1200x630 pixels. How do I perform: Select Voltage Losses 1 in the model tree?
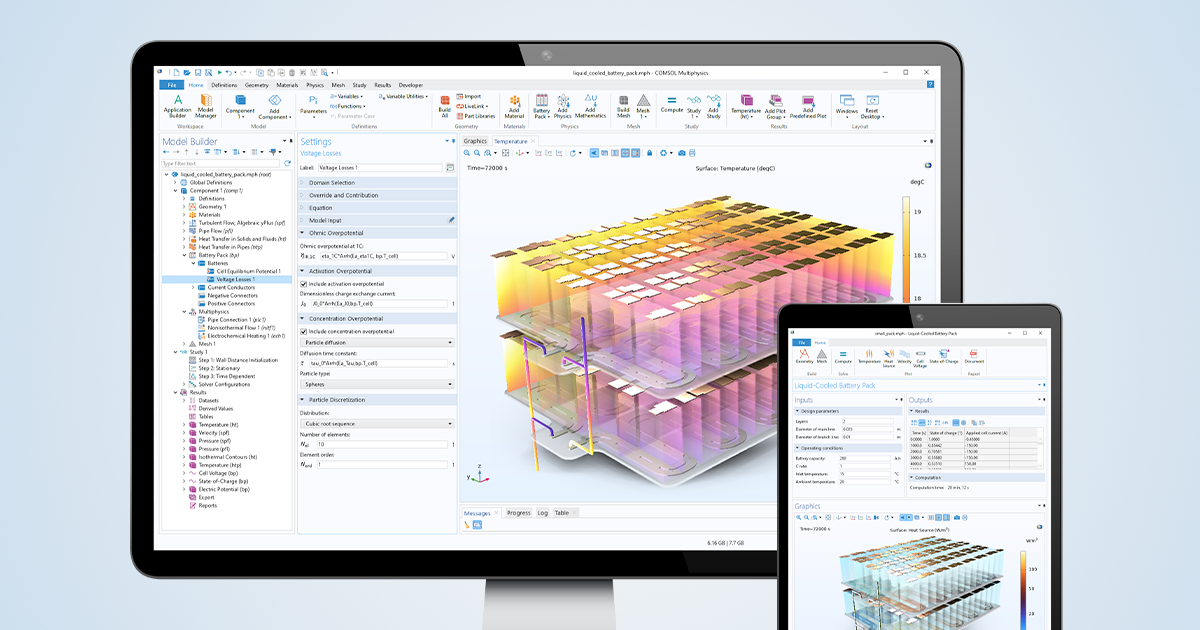click(237, 279)
